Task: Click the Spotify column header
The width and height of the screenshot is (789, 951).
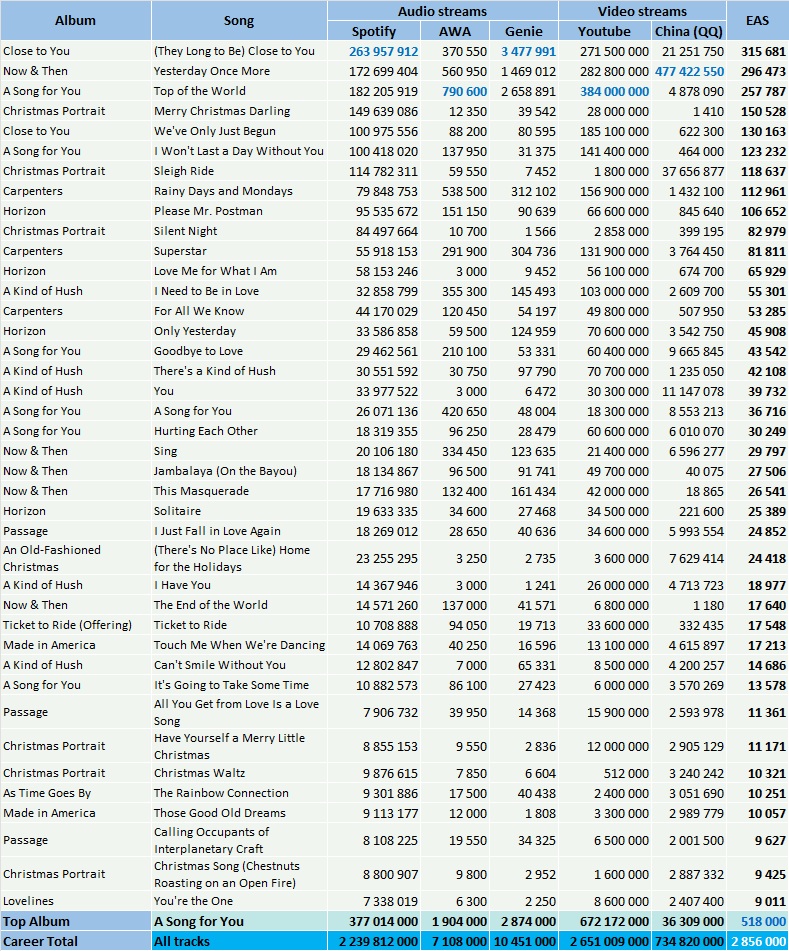Action: 374,31
